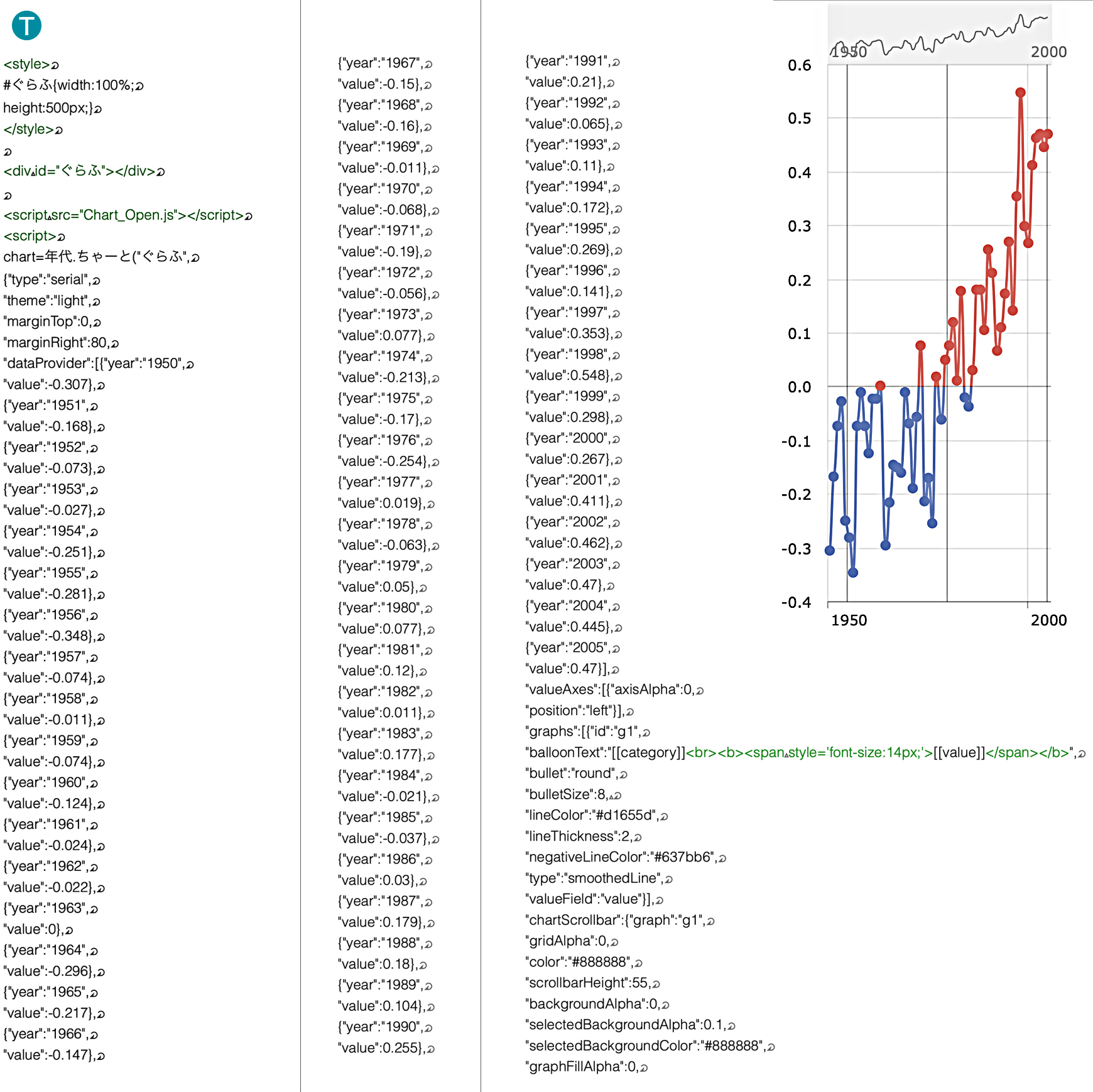Click the lowest blue data point for 1956
The image size is (1093, 1092).
click(853, 573)
